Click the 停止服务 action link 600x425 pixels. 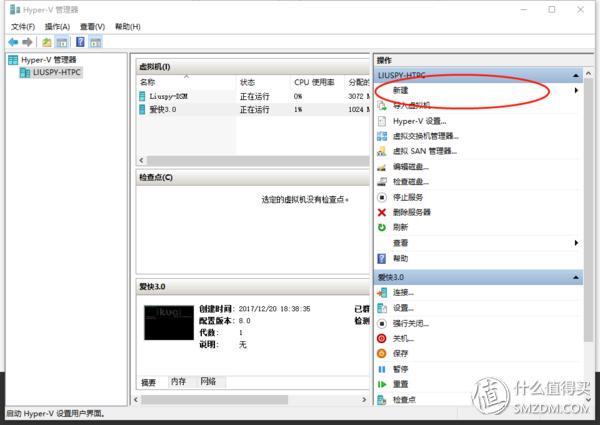(408, 197)
